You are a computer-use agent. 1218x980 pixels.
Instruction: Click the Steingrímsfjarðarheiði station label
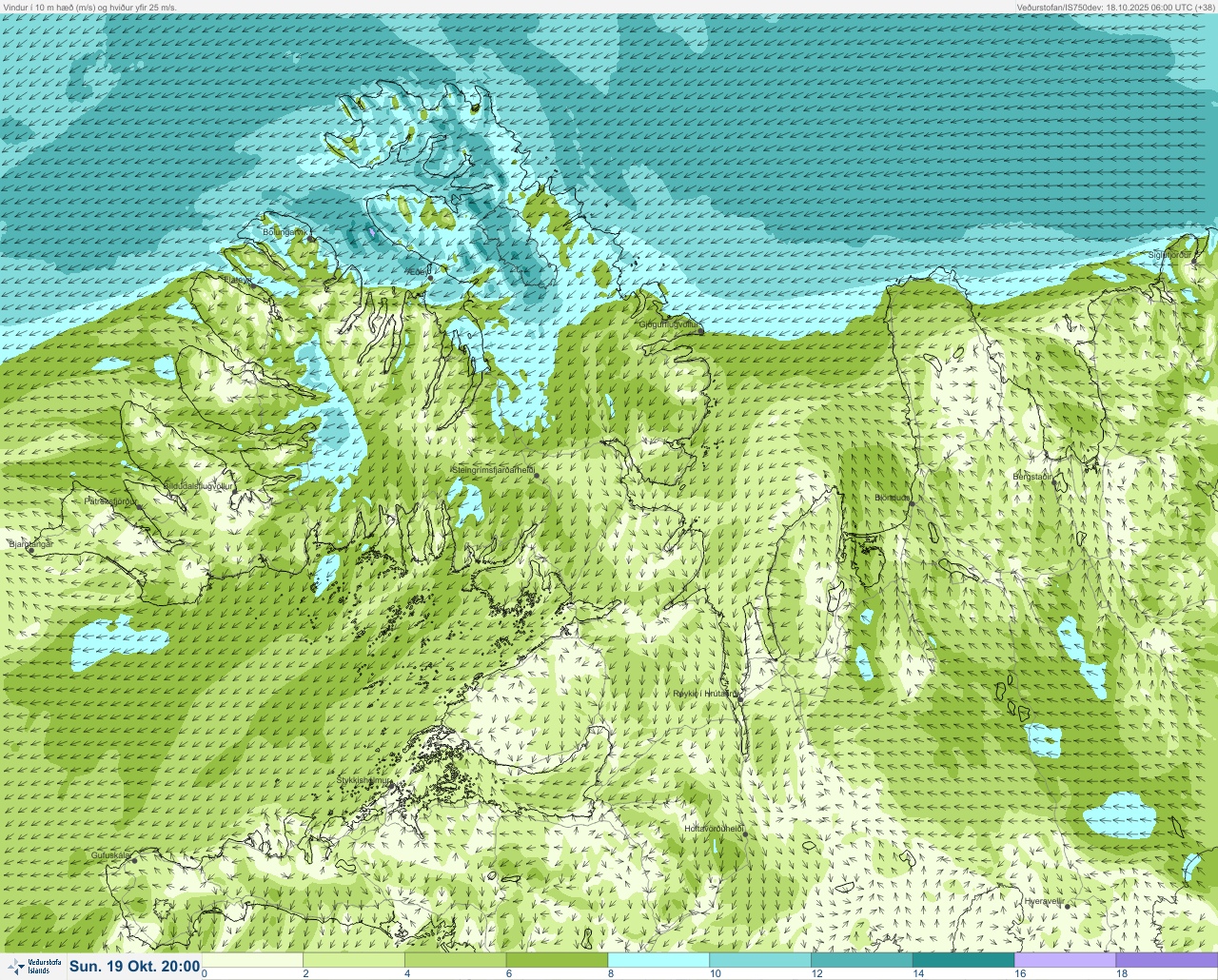point(492,470)
